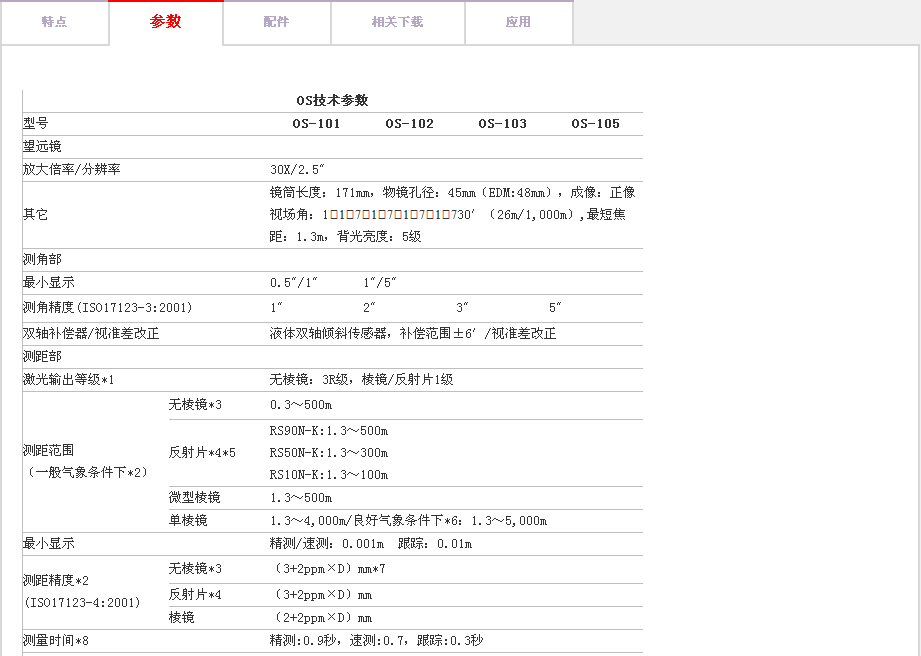
Task: Click the 测角部 section heading
Action: click(42, 260)
